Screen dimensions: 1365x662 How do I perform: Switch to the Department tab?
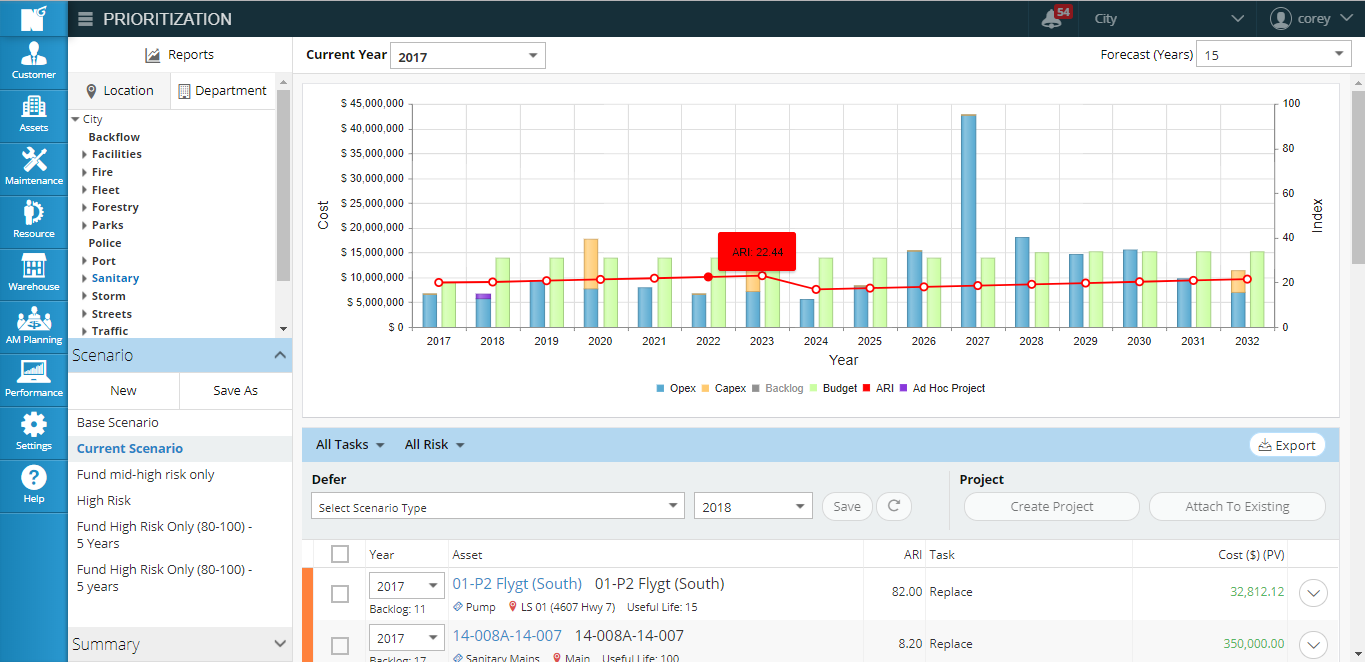[222, 91]
